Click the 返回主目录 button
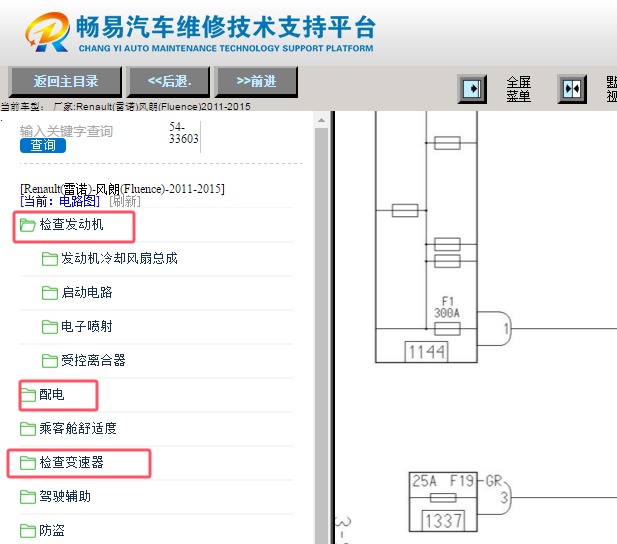The width and height of the screenshot is (617, 544). pos(65,81)
